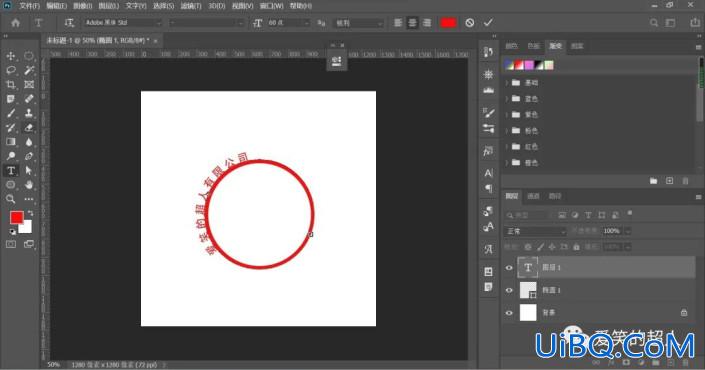Select the Ellipse shape tool
Image resolution: width=705 pixels, height=370 pixels.
coord(11,185)
